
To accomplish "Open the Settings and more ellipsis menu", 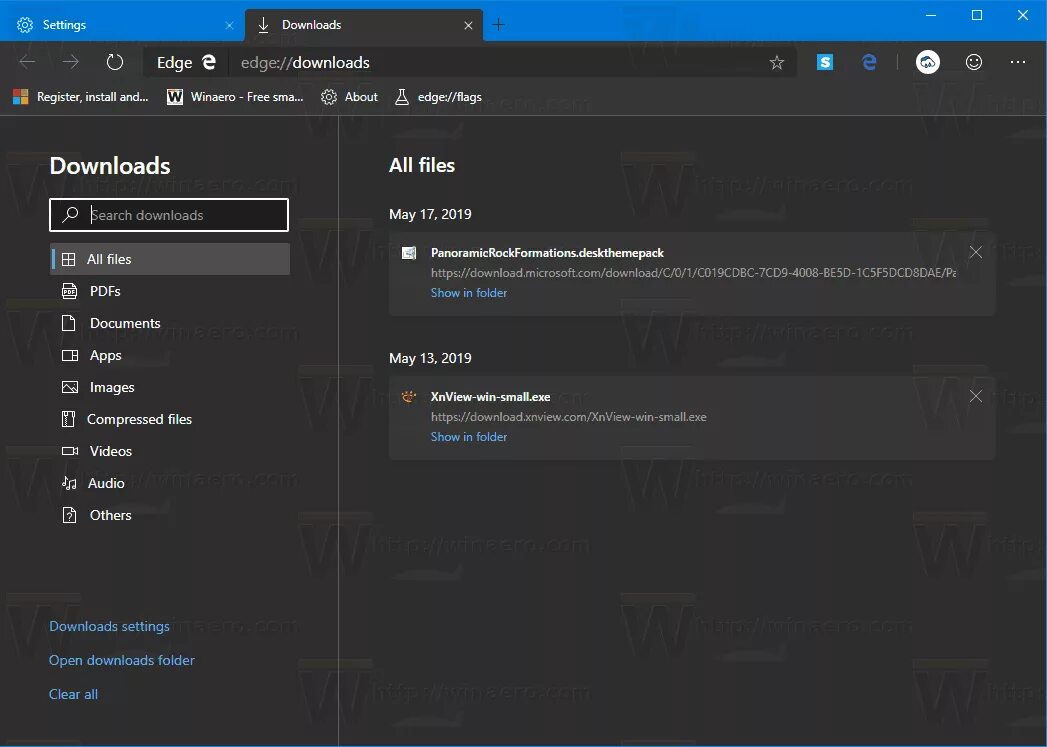I will click(x=1018, y=62).
